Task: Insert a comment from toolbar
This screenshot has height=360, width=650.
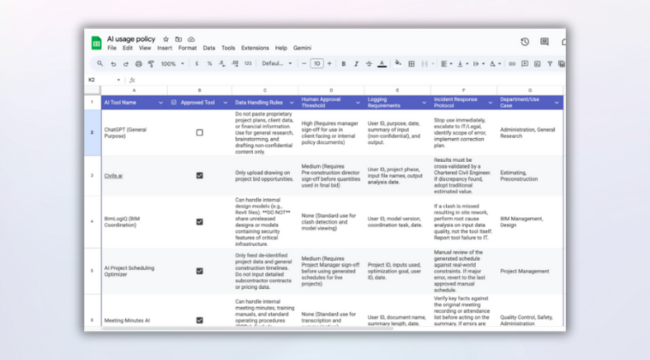Action: [524, 64]
